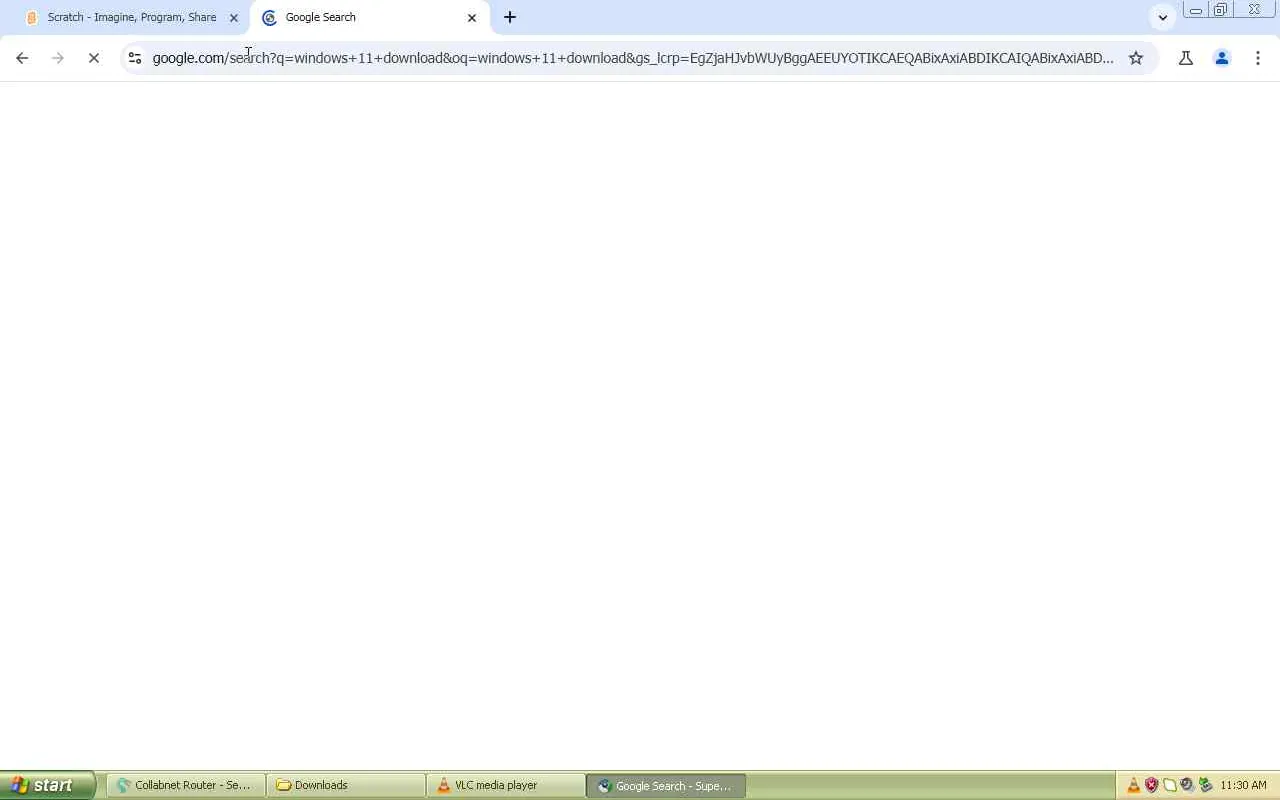Open the red security shield tray icon
The width and height of the screenshot is (1280, 800).
(1151, 785)
